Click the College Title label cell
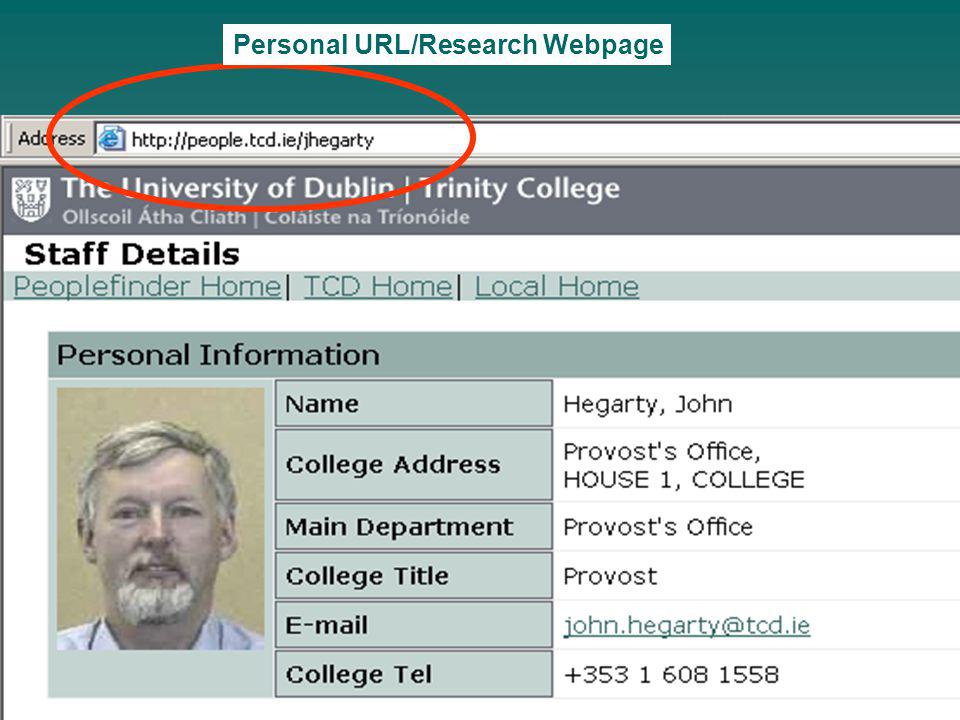Screen dimensions: 960x720 point(414,576)
